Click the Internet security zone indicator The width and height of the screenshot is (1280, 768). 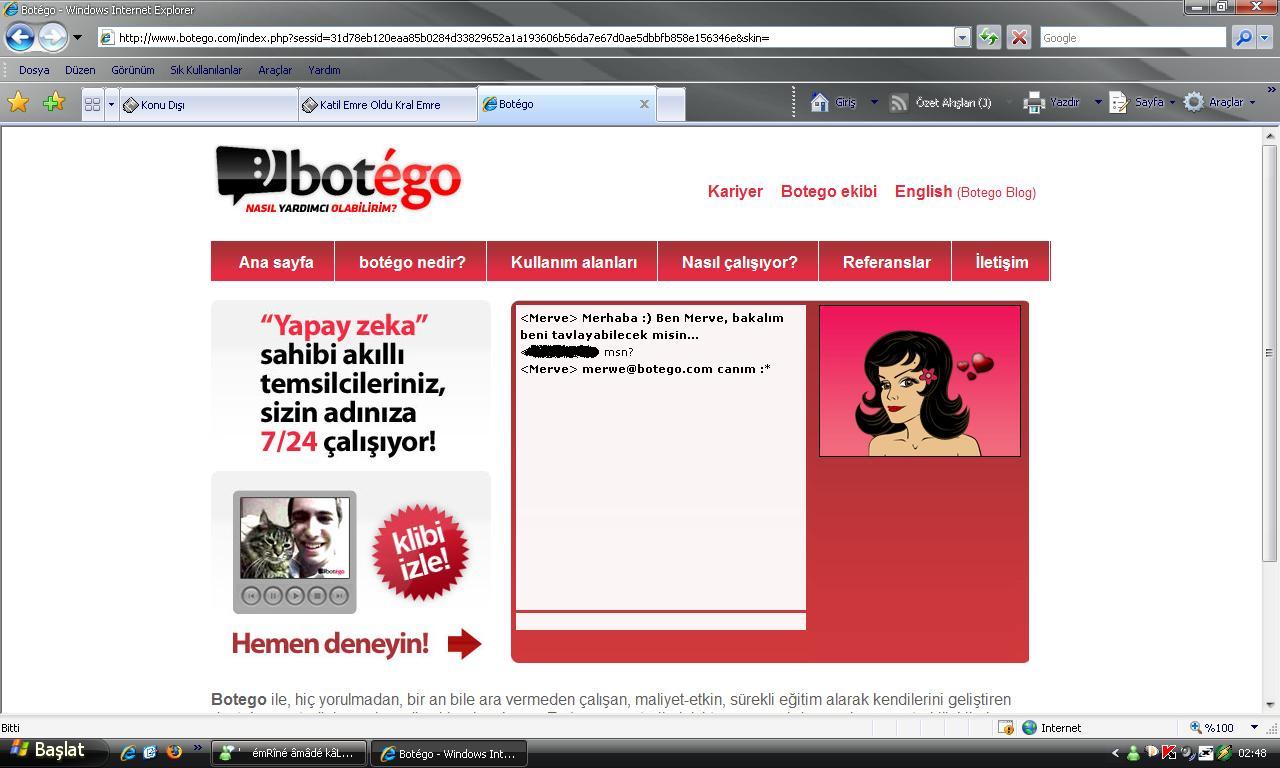click(1052, 727)
